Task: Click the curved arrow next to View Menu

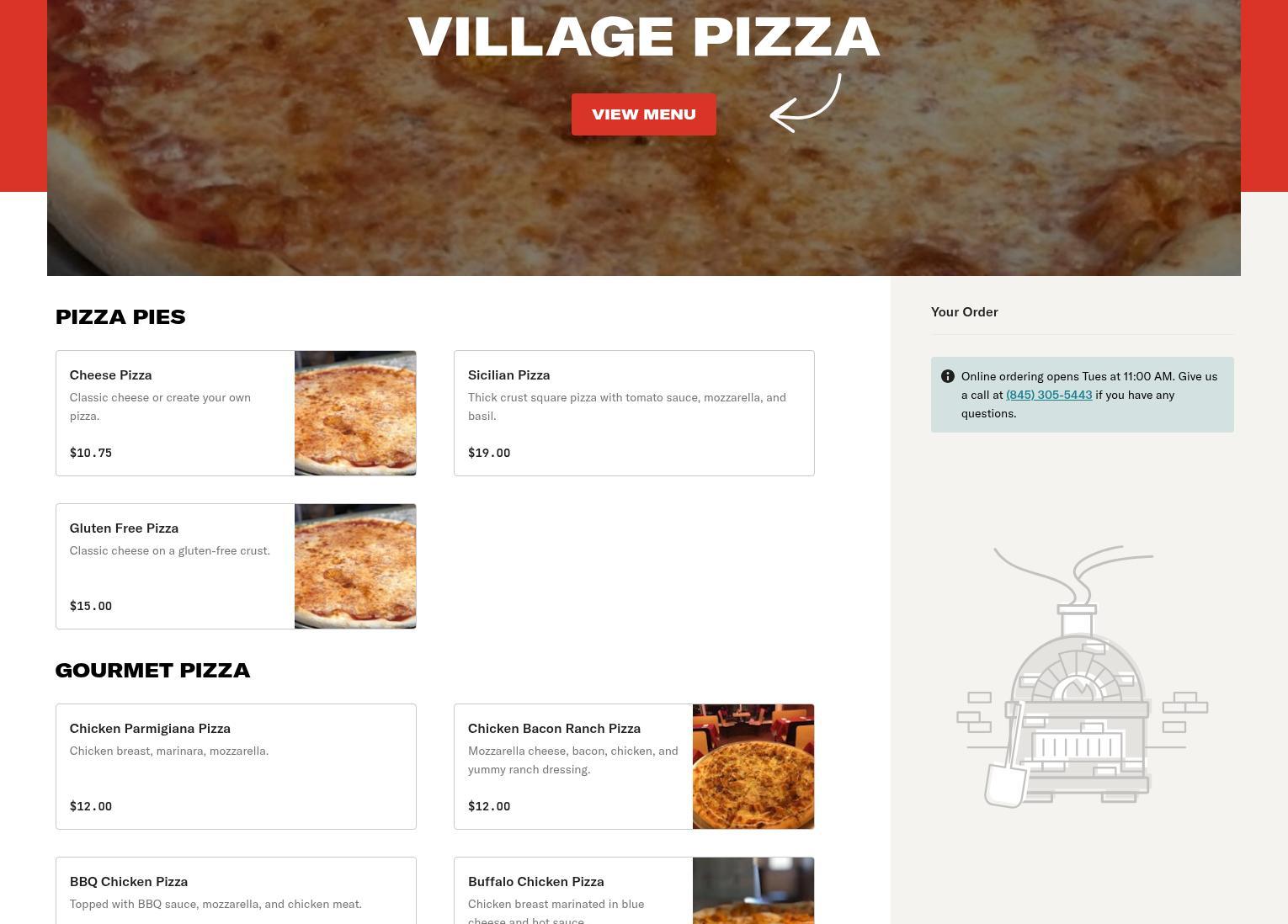Action: pos(806,104)
